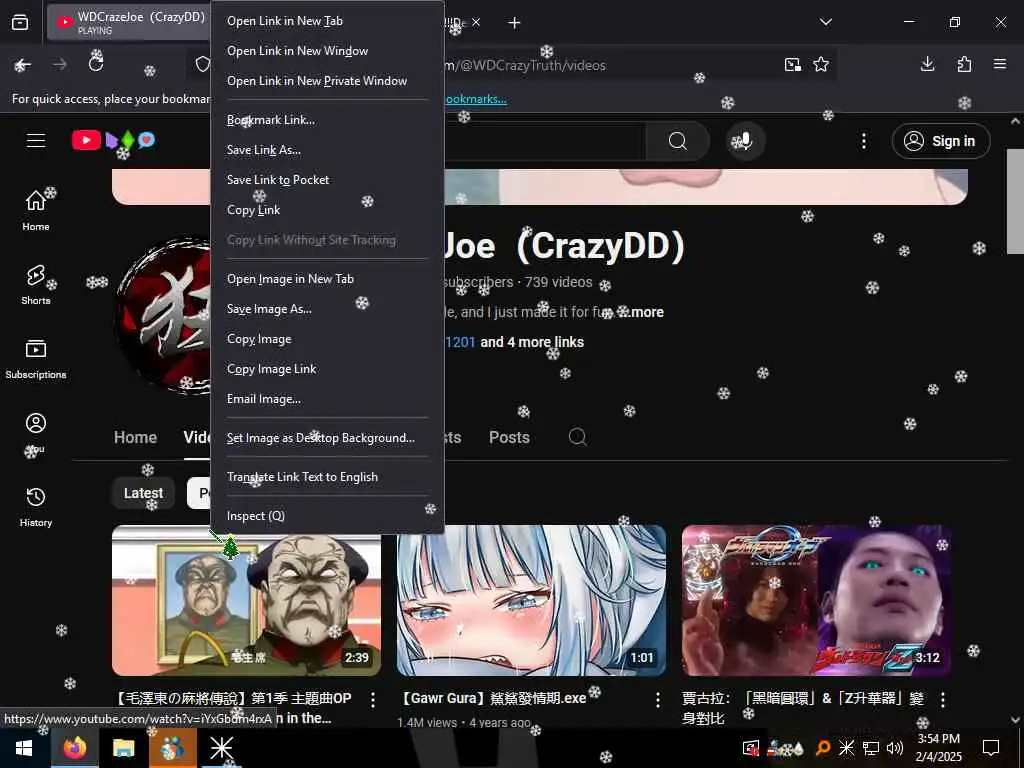Select Email Image...
The image size is (1024, 768).
tap(327, 399)
